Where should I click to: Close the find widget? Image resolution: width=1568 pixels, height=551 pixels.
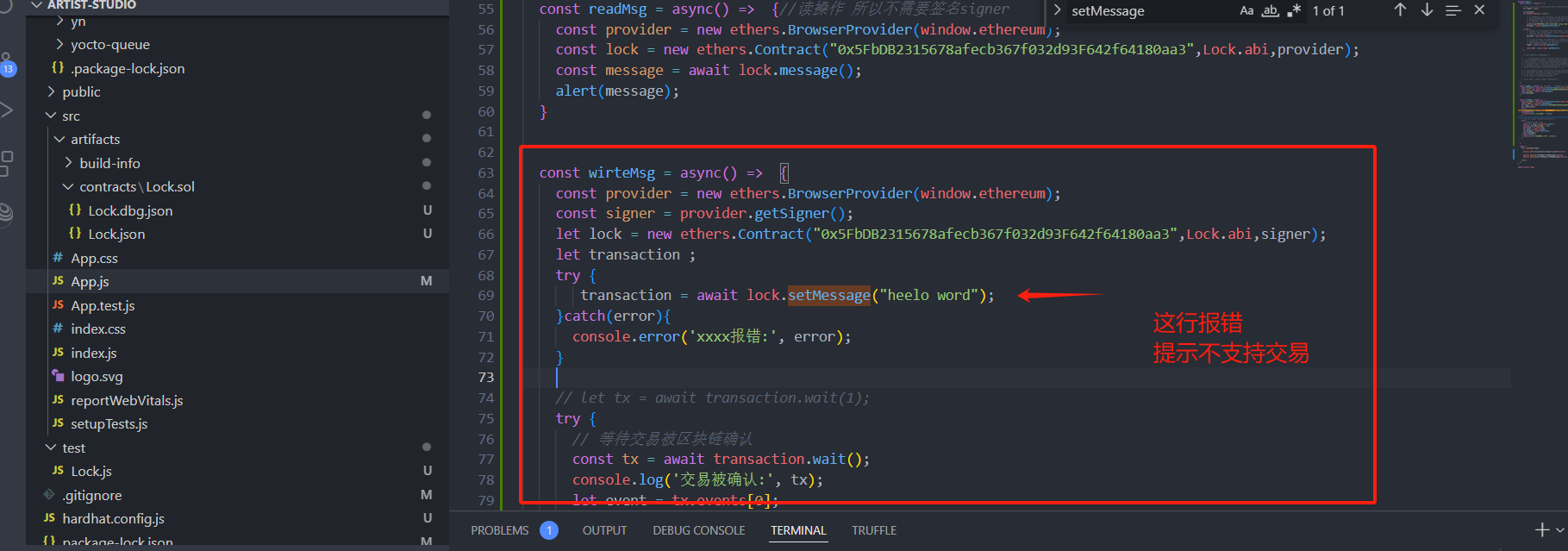[x=1479, y=10]
